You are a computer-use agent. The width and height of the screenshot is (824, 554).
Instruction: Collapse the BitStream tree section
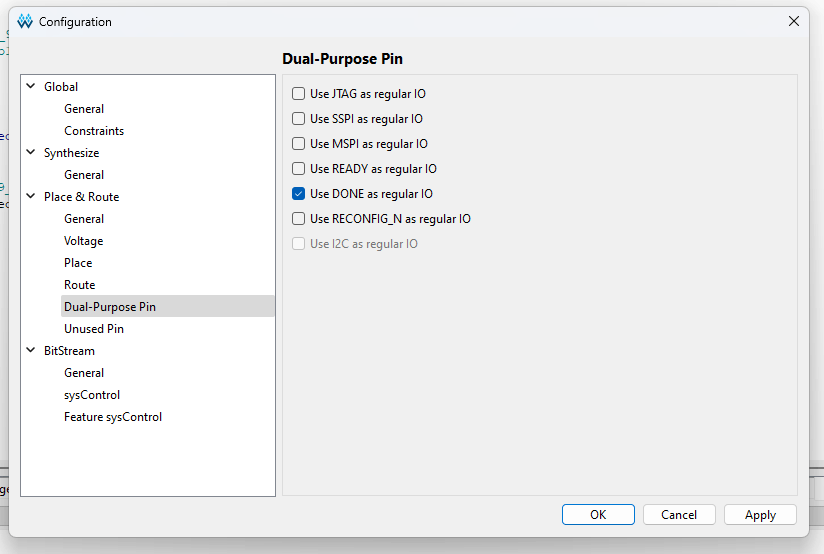31,350
